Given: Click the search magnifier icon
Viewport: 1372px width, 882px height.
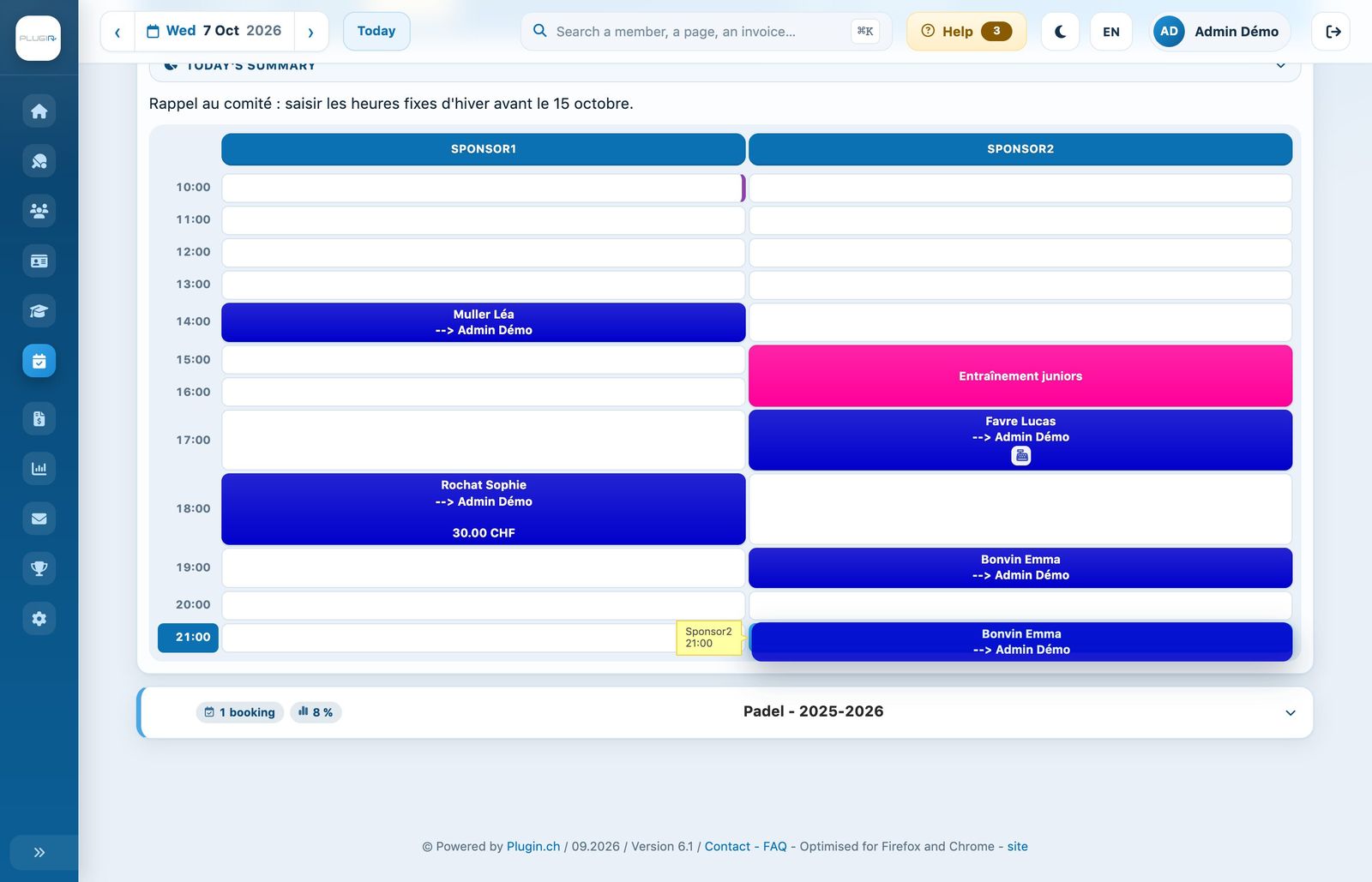Looking at the screenshot, I should point(540,31).
